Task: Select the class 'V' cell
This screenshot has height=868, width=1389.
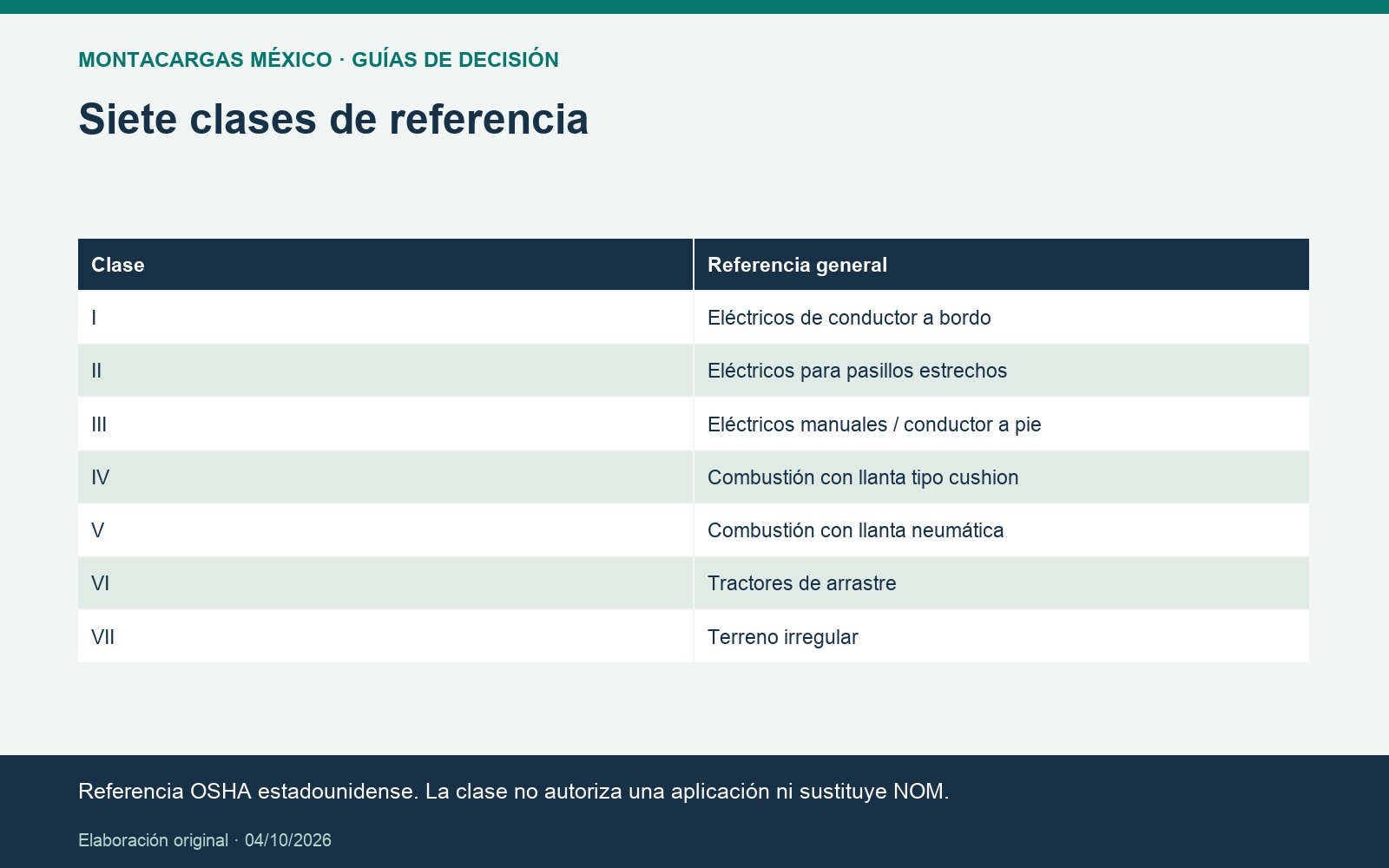Action: point(385,530)
